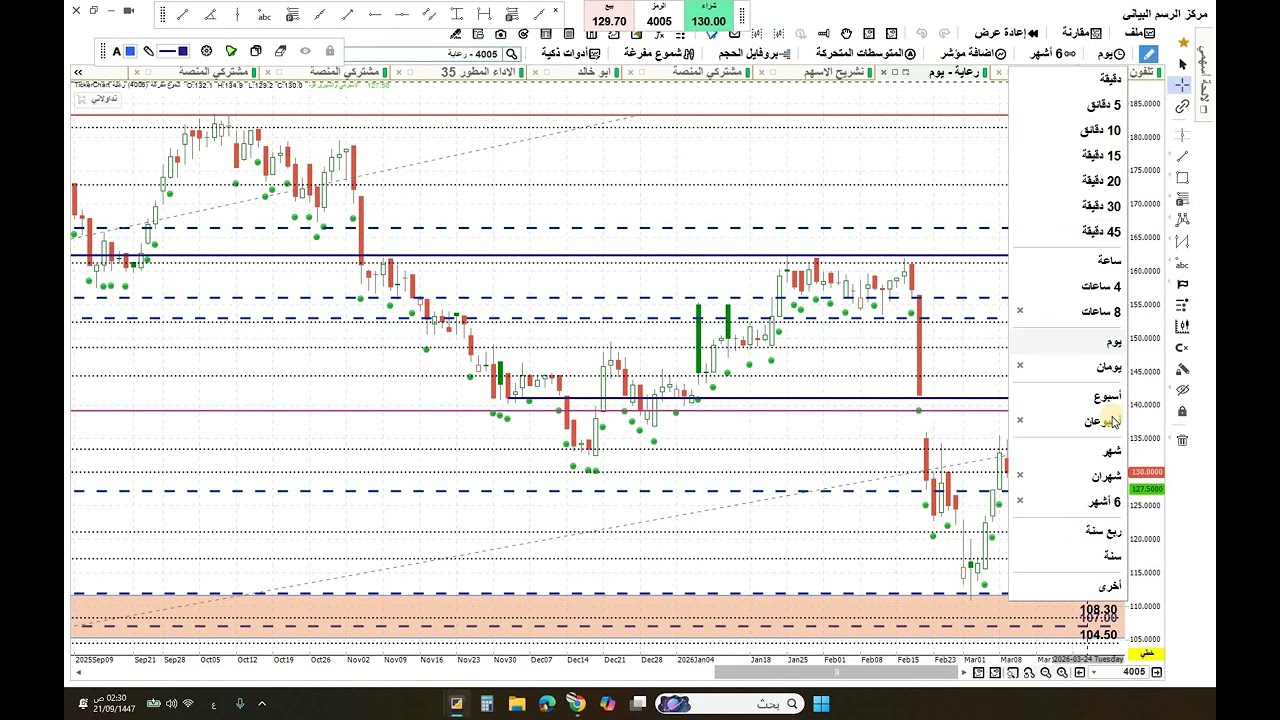Select أسبوع weekly interval from list
The height and width of the screenshot is (720, 1280).
pyautogui.click(x=1108, y=397)
